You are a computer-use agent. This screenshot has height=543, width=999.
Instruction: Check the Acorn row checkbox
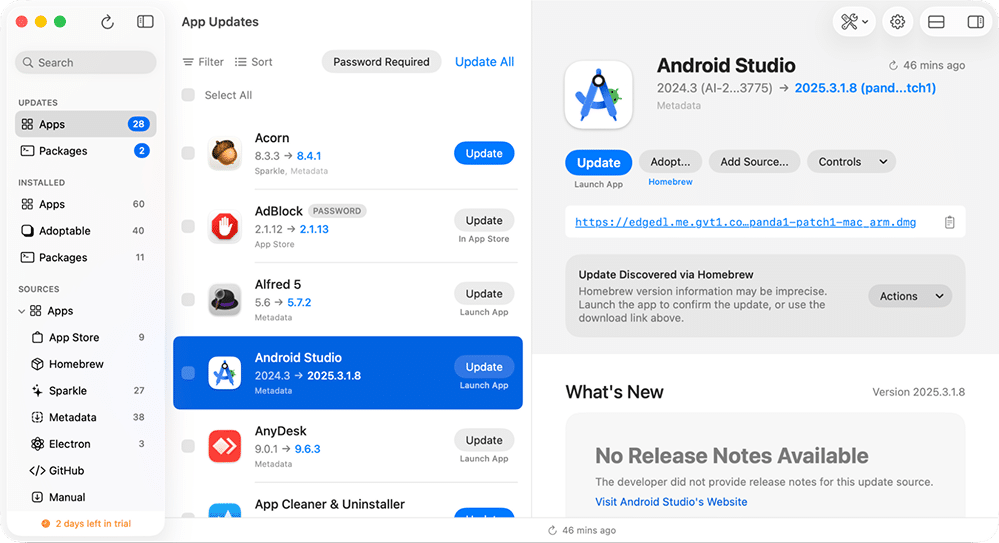(x=188, y=153)
